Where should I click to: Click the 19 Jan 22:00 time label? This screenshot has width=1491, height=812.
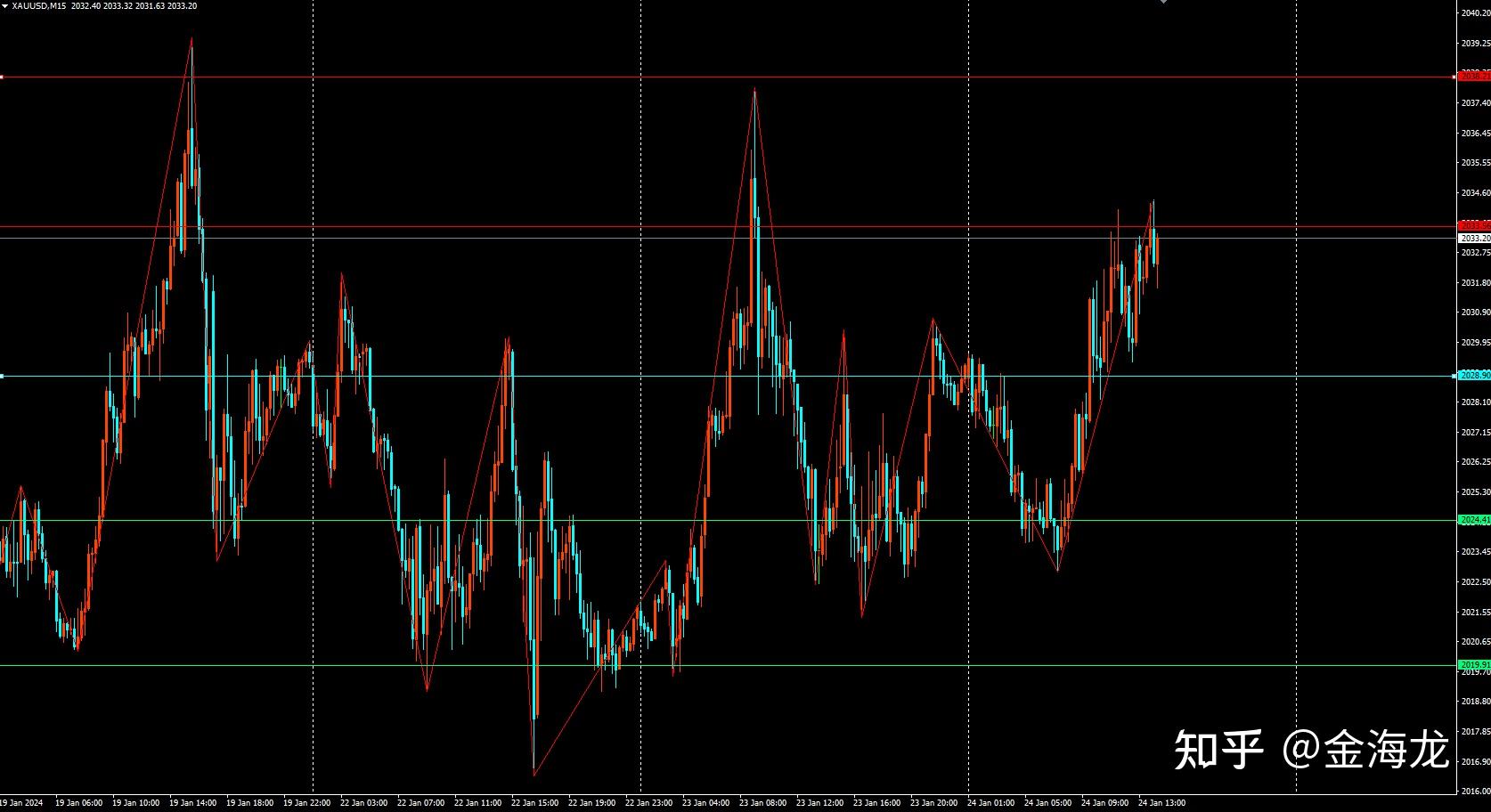306,803
